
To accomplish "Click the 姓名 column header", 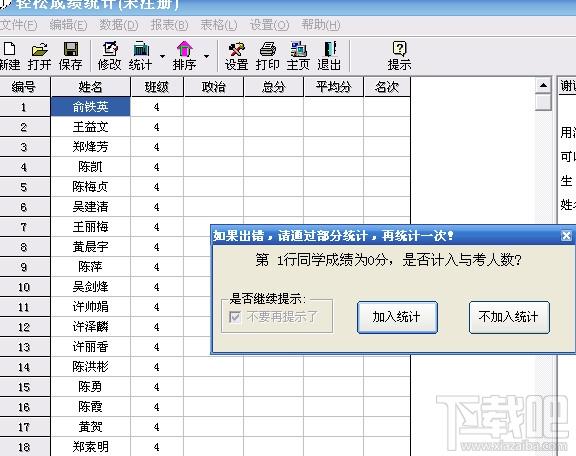I will (x=90, y=87).
